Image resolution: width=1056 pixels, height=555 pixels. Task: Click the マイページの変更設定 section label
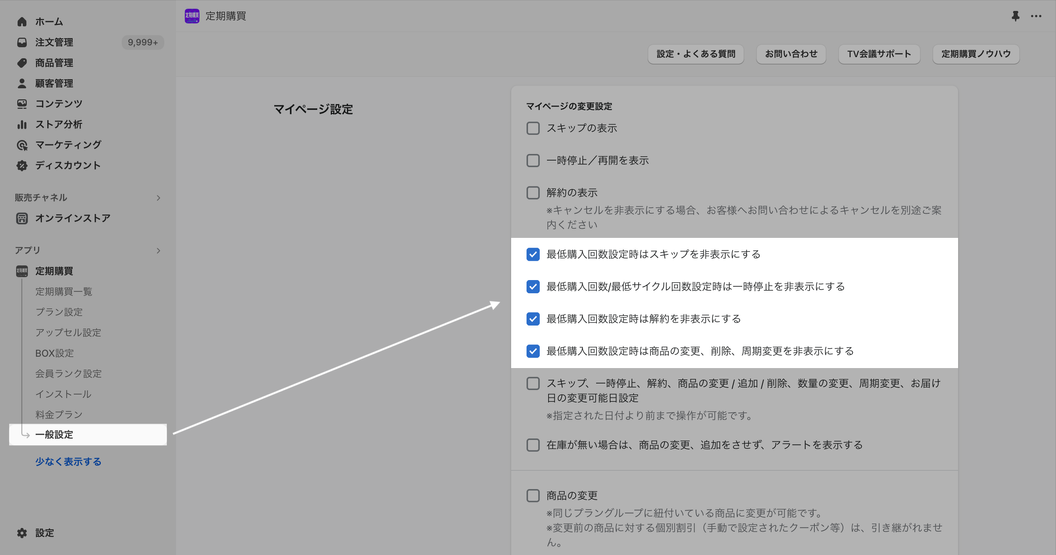point(569,106)
